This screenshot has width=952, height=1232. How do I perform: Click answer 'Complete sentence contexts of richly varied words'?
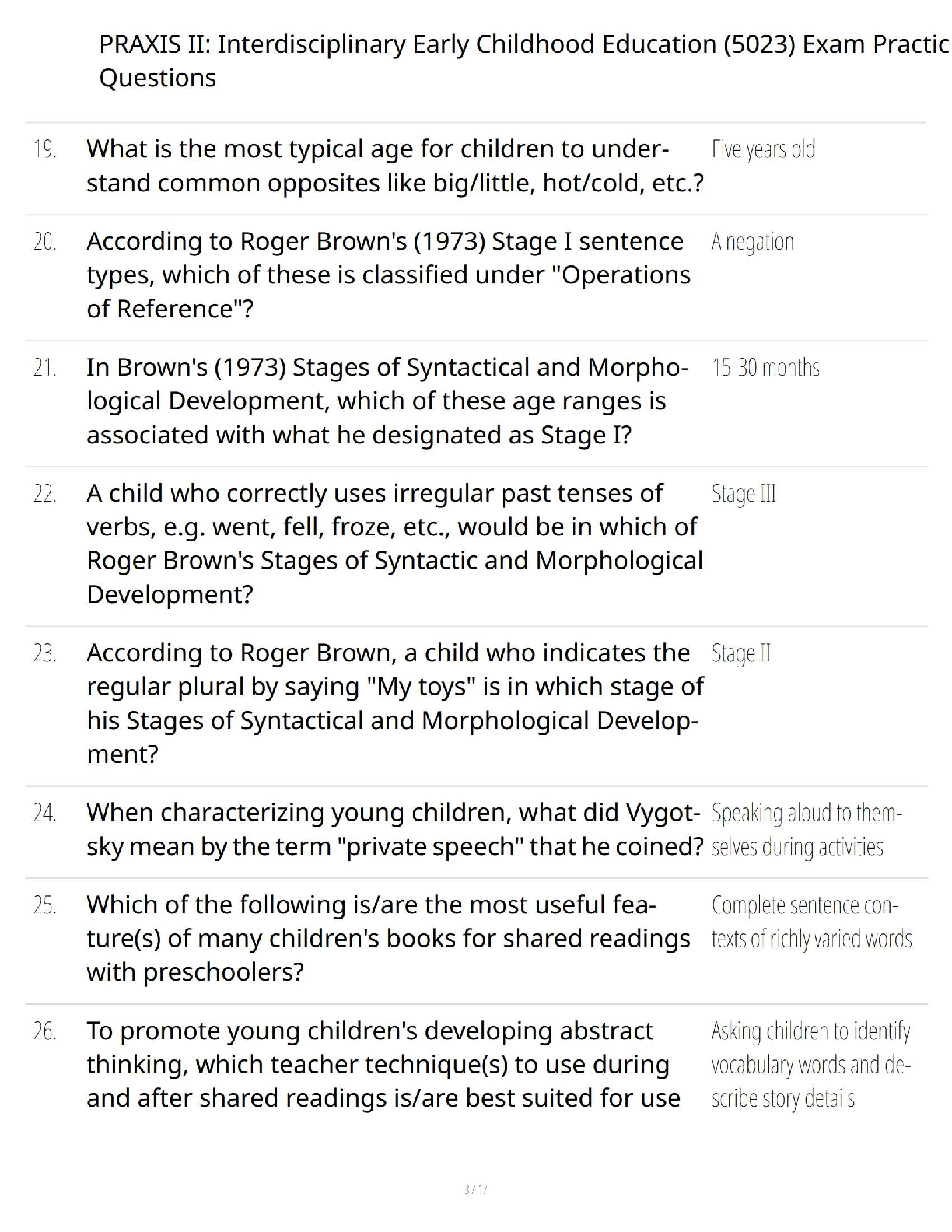811,922
